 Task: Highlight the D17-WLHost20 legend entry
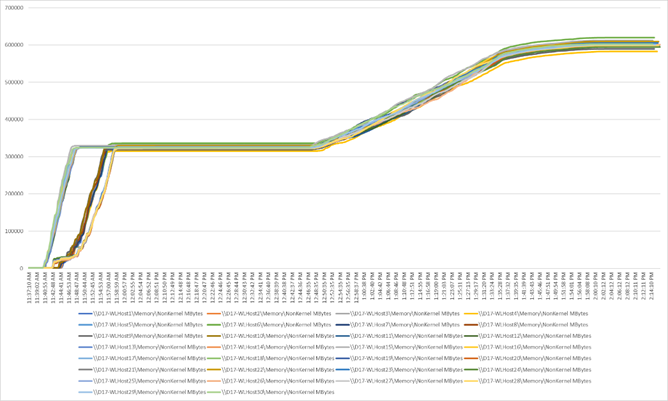point(527,358)
